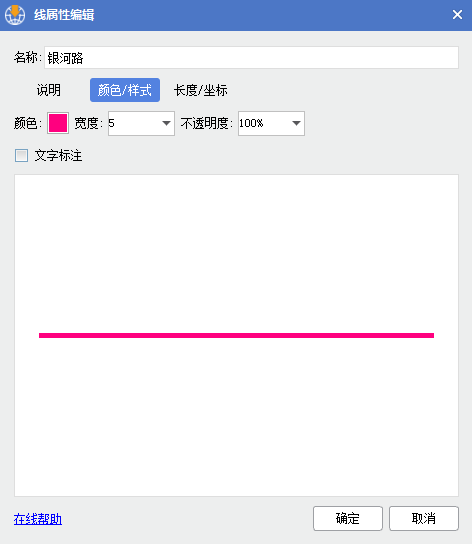Open the 在线帮助 link
The width and height of the screenshot is (472, 544).
pyautogui.click(x=38, y=519)
